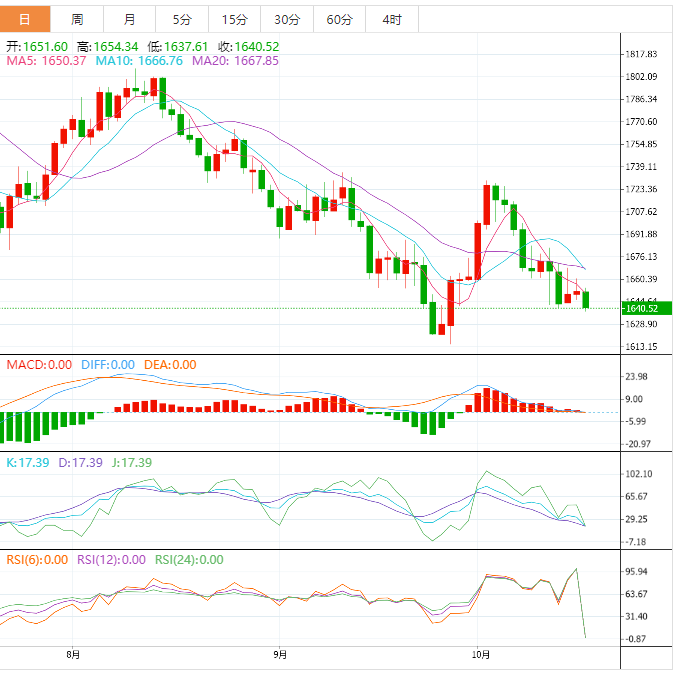Viewport: 677px width, 676px height.
Task: Switch to the 4时 timeframe tab
Action: tap(392, 19)
